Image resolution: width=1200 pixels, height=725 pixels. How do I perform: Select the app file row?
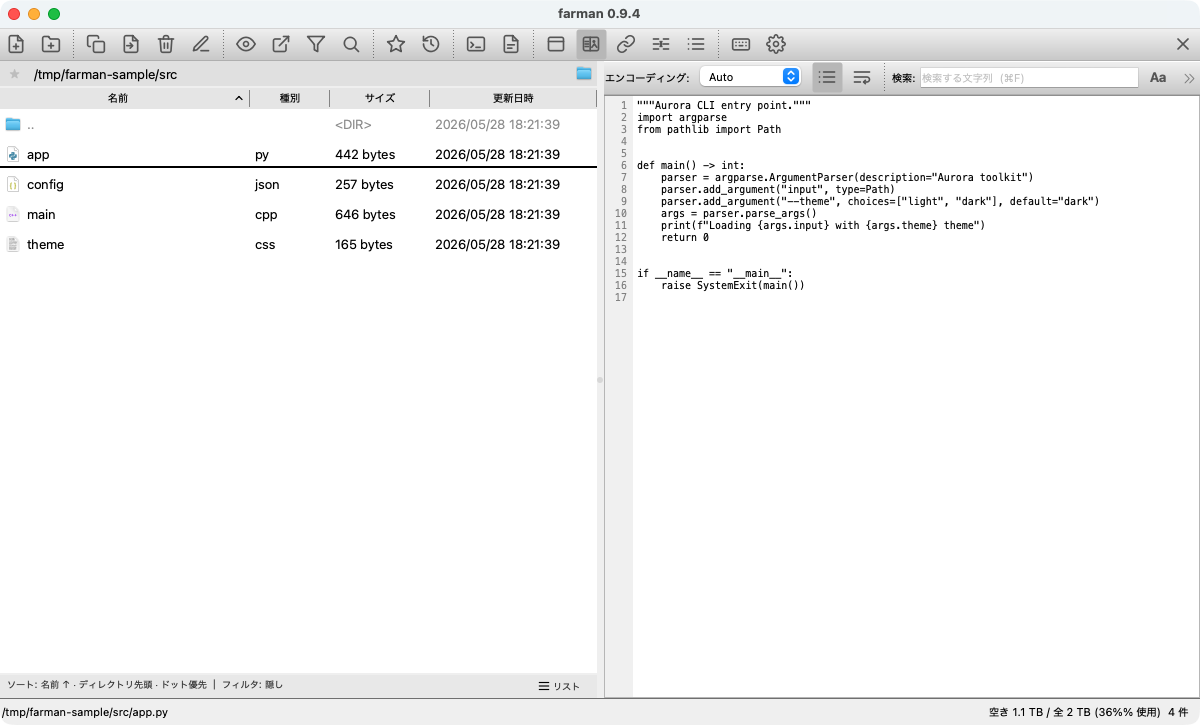(x=298, y=154)
